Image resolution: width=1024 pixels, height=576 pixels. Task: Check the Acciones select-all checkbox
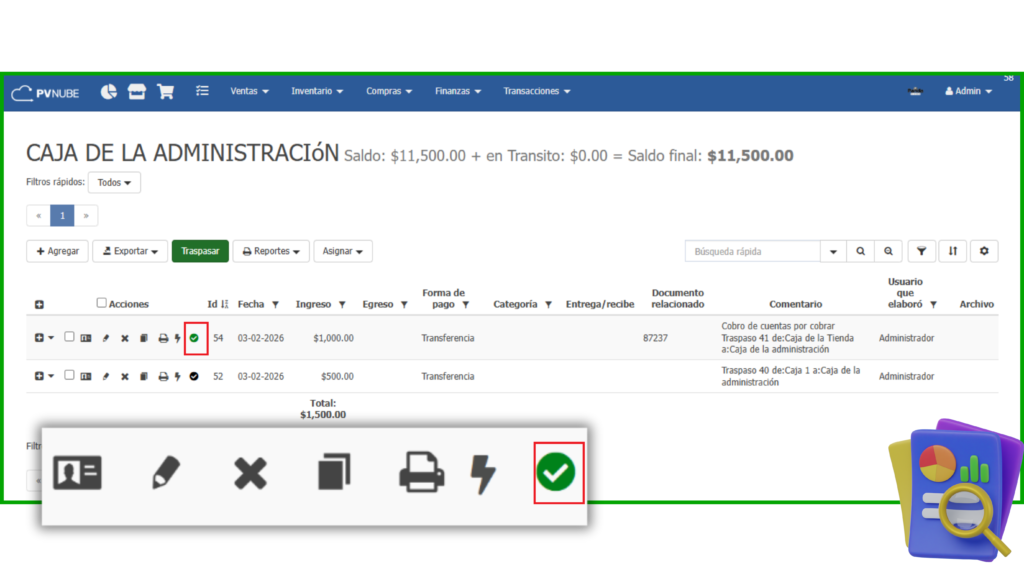click(x=101, y=303)
